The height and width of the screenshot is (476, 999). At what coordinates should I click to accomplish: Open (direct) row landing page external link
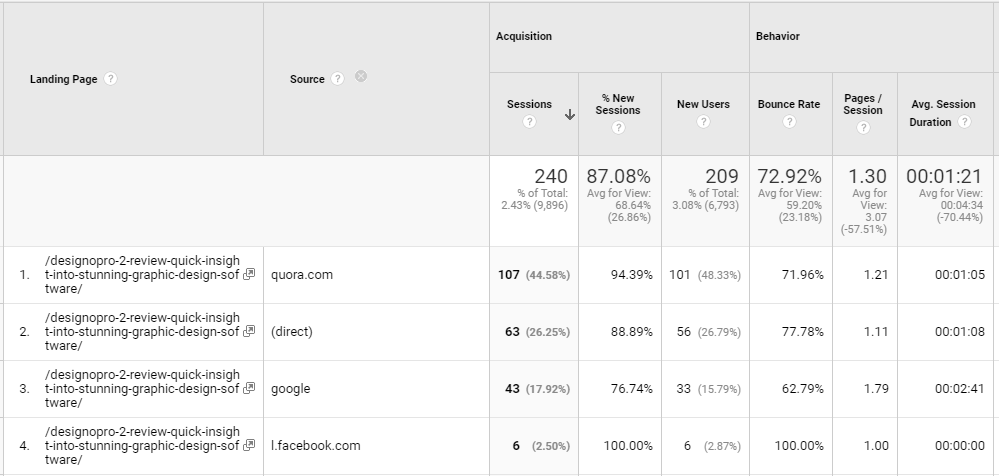click(x=249, y=332)
